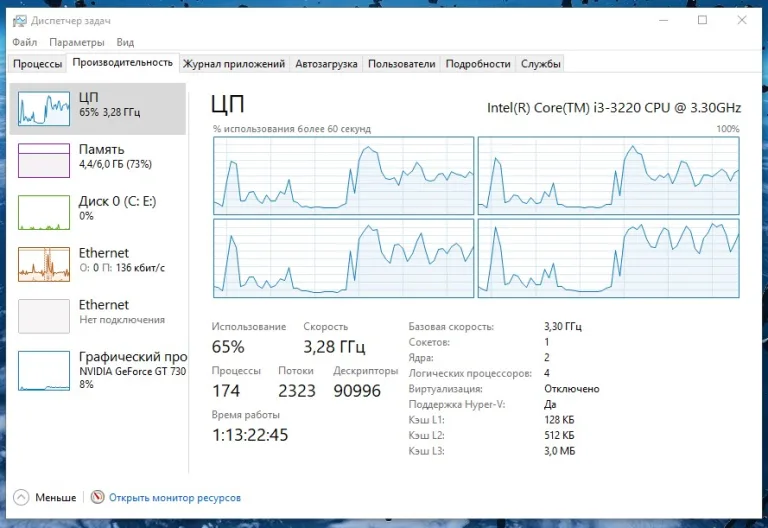Click the Resource Monitor icon at bottom
This screenshot has width=768, height=528.
(97, 497)
